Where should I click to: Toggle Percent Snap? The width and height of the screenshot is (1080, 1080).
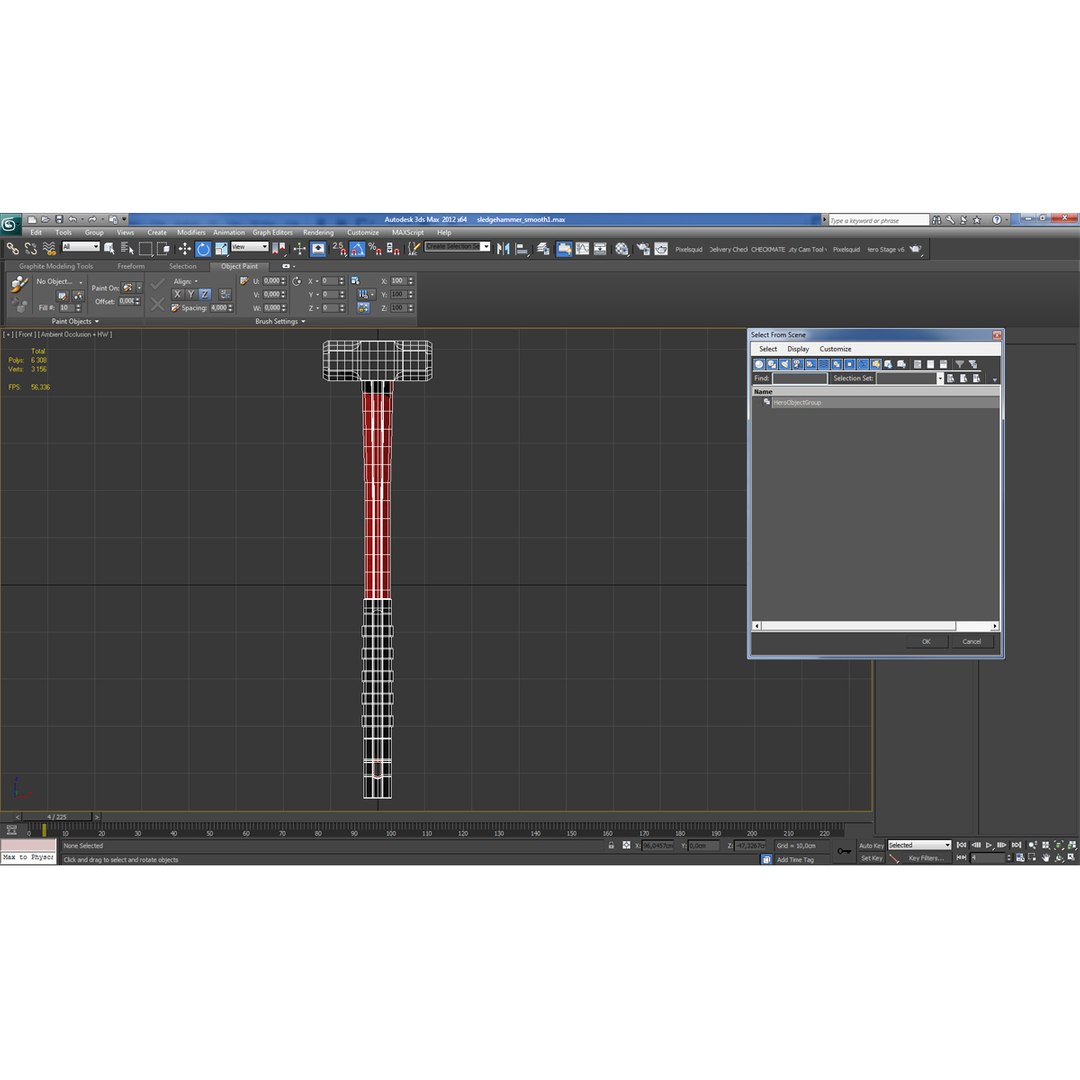click(375, 249)
